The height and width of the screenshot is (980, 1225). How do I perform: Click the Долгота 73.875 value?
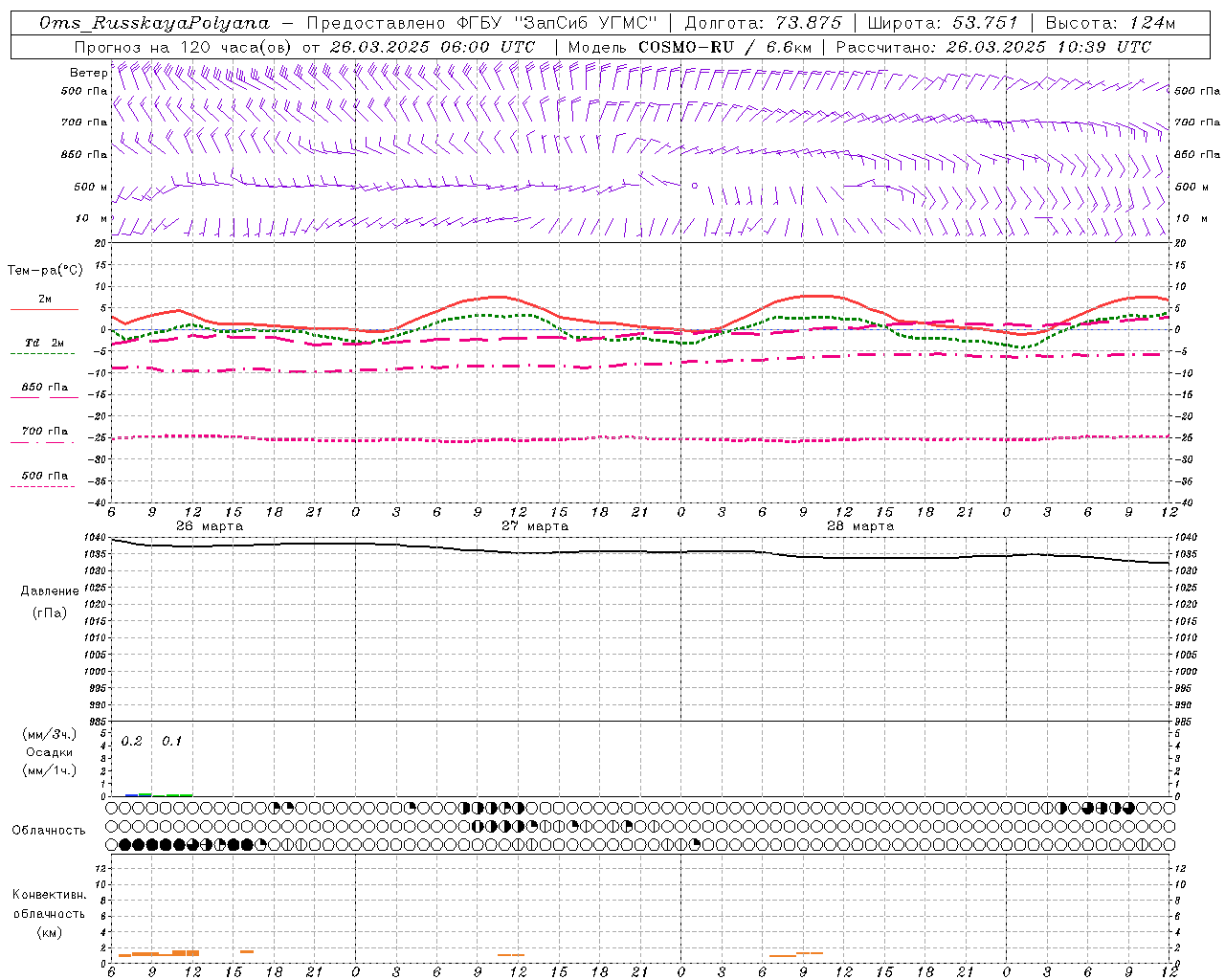click(809, 23)
